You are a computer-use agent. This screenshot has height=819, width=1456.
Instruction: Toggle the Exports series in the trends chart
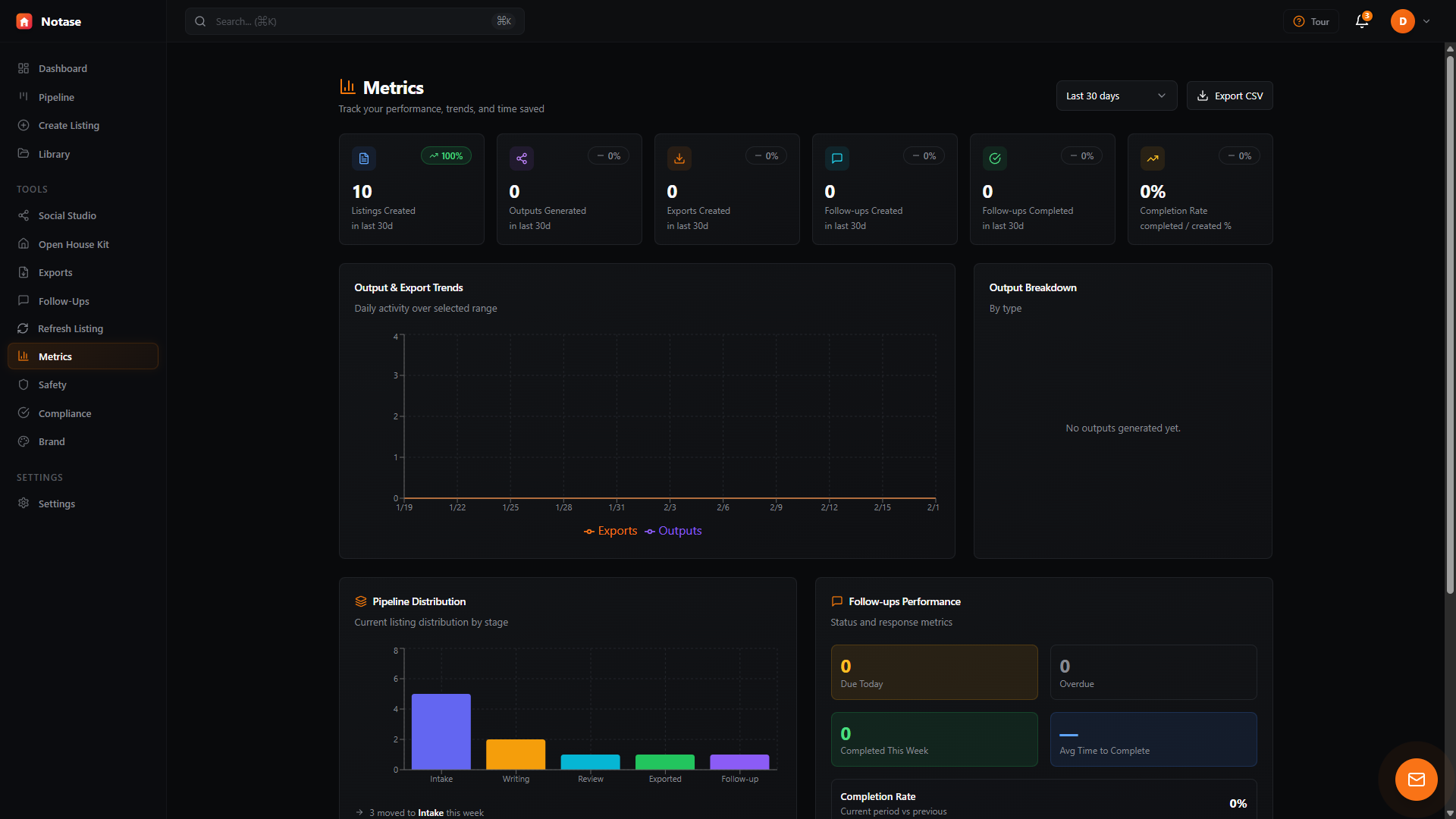610,531
